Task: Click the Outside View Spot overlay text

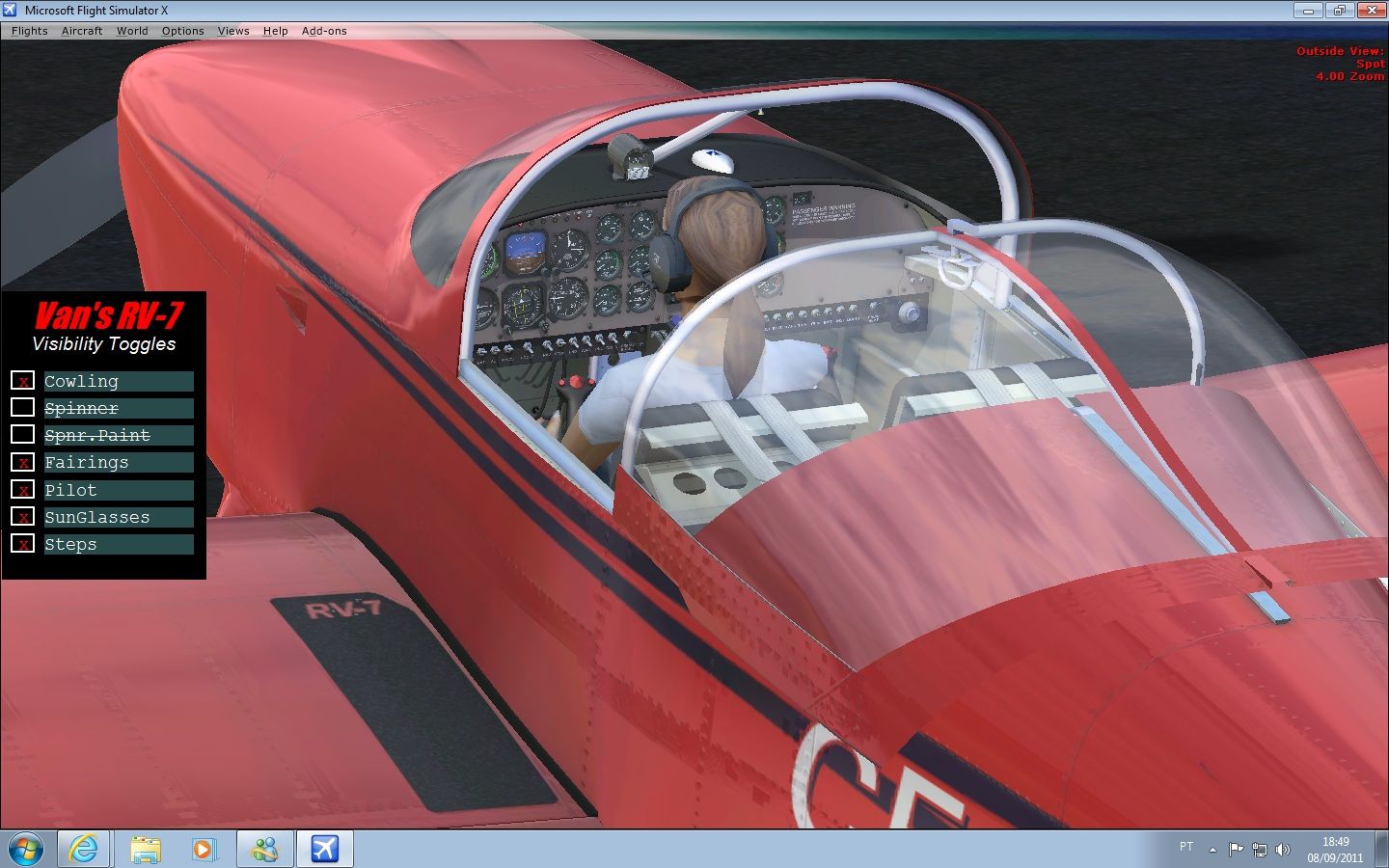Action: [x=1340, y=57]
